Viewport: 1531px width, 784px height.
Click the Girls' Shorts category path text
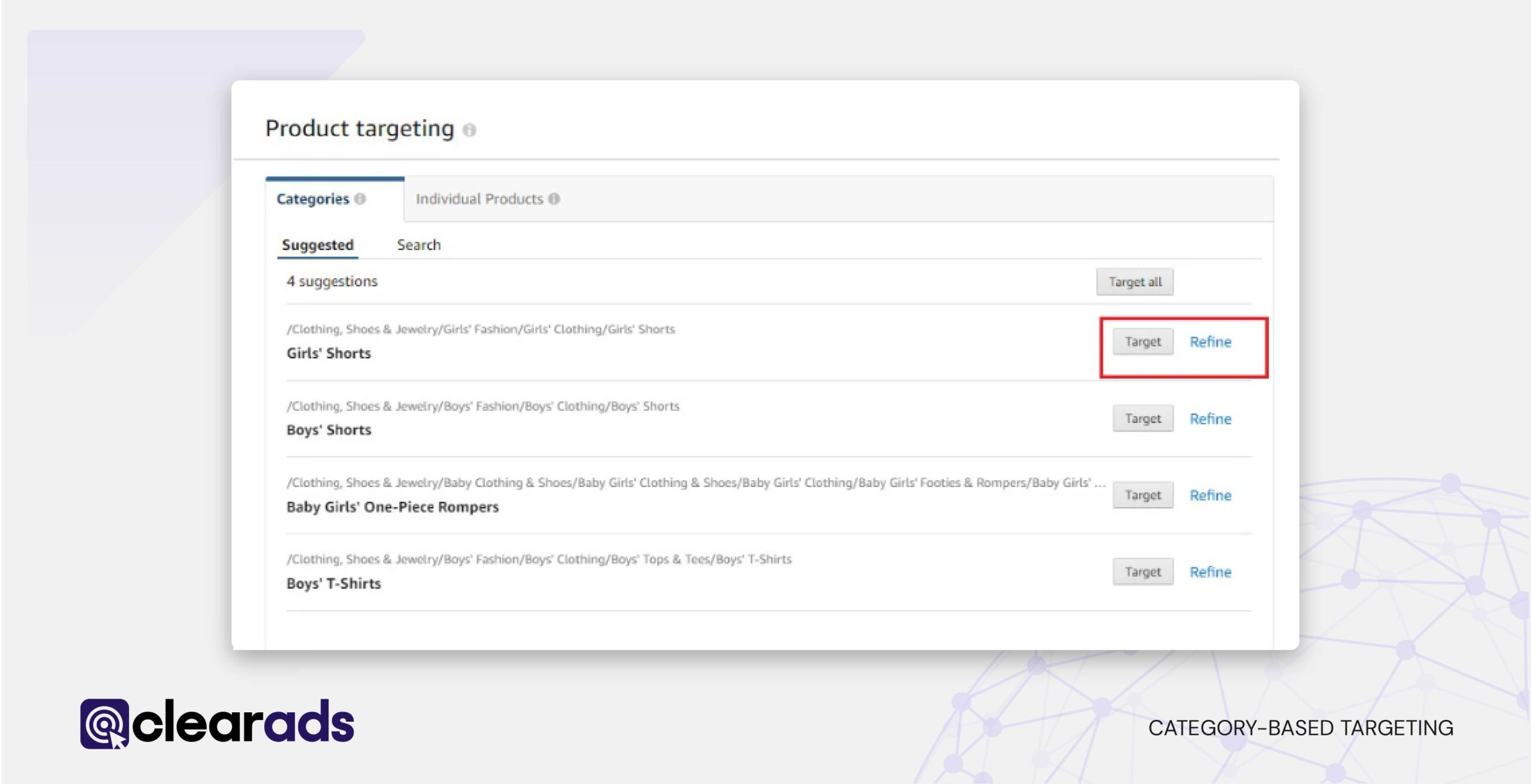click(480, 328)
